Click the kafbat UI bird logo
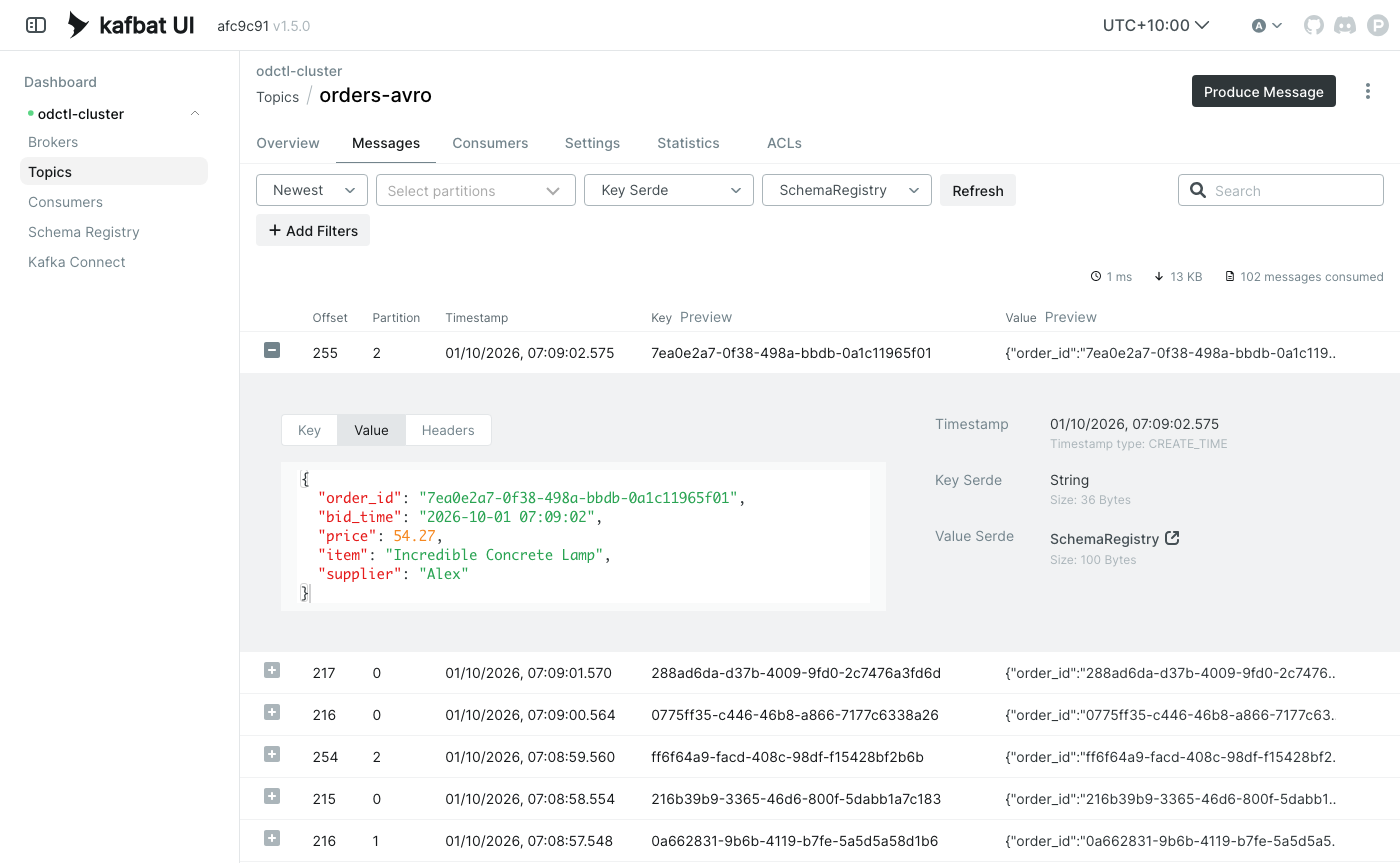 pos(78,25)
